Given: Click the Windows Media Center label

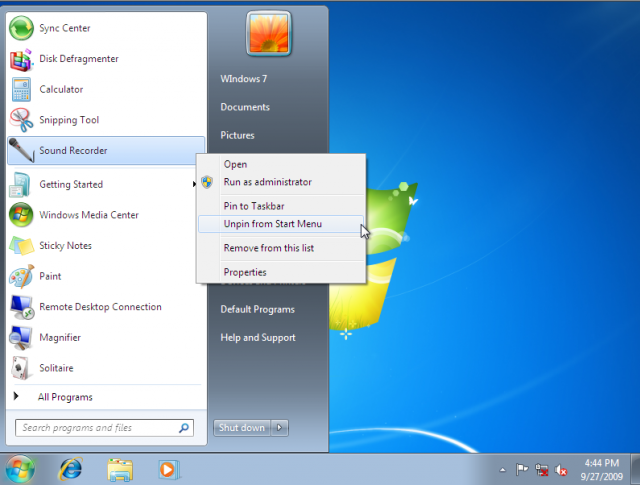Looking at the screenshot, I should pos(89,215).
